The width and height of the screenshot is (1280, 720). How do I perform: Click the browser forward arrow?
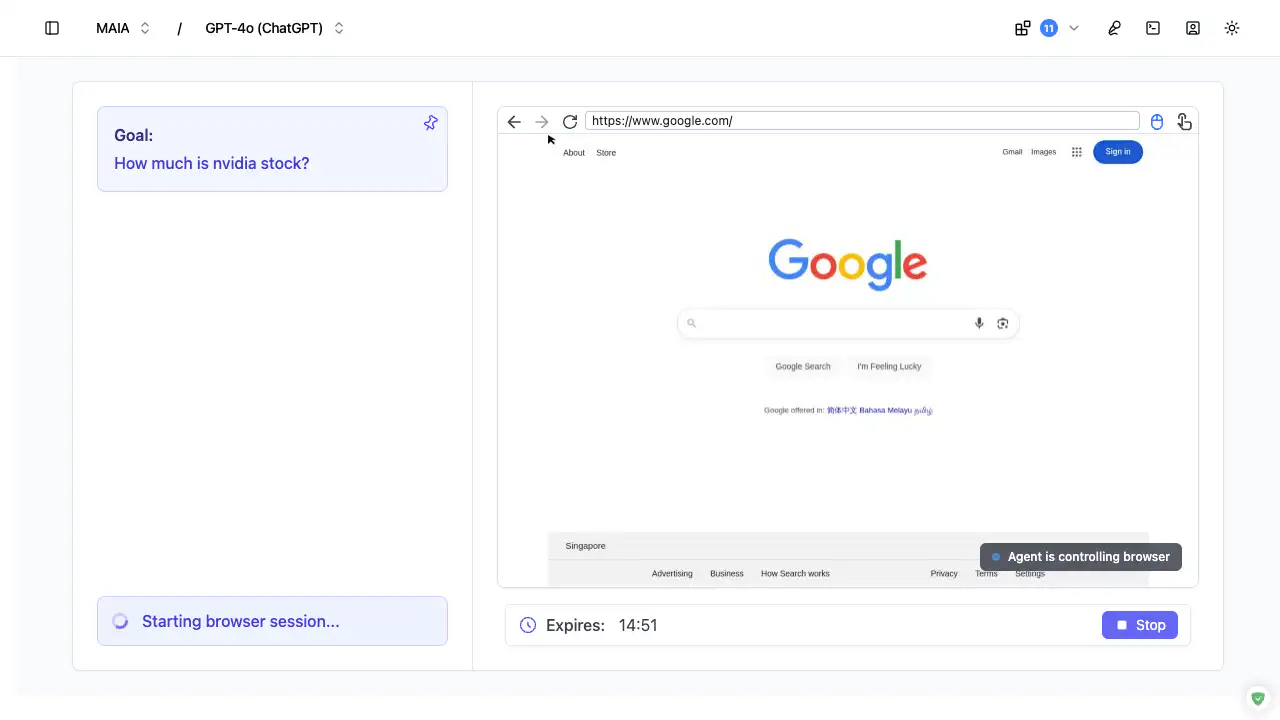pos(542,121)
